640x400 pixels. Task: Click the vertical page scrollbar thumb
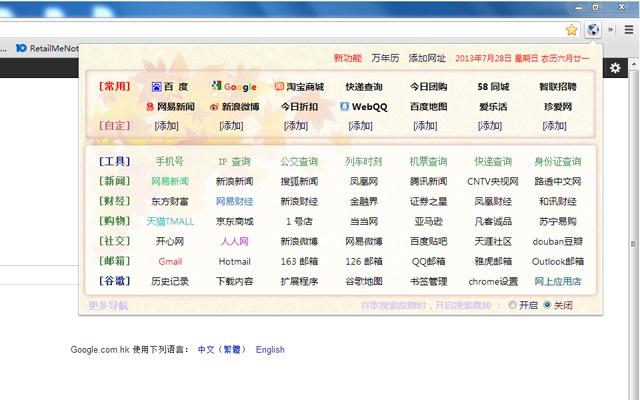[633, 243]
